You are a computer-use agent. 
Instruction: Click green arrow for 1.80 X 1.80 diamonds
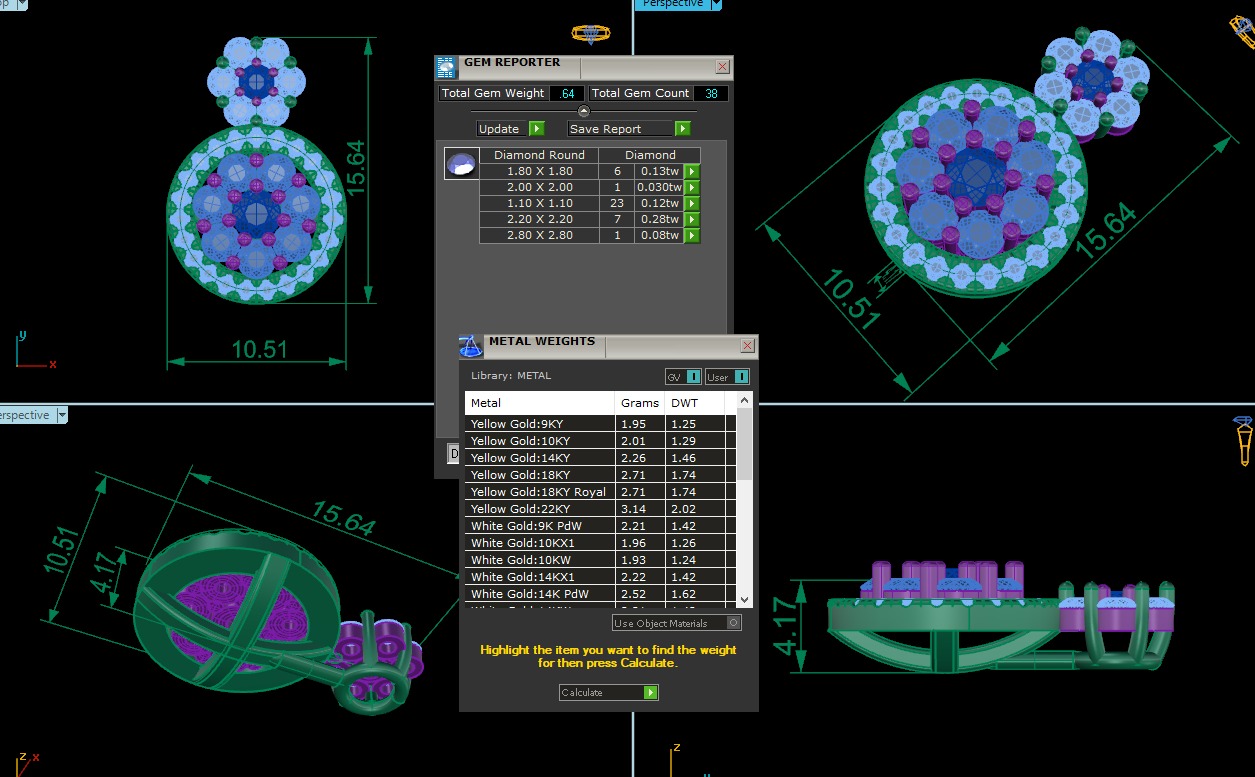(691, 172)
